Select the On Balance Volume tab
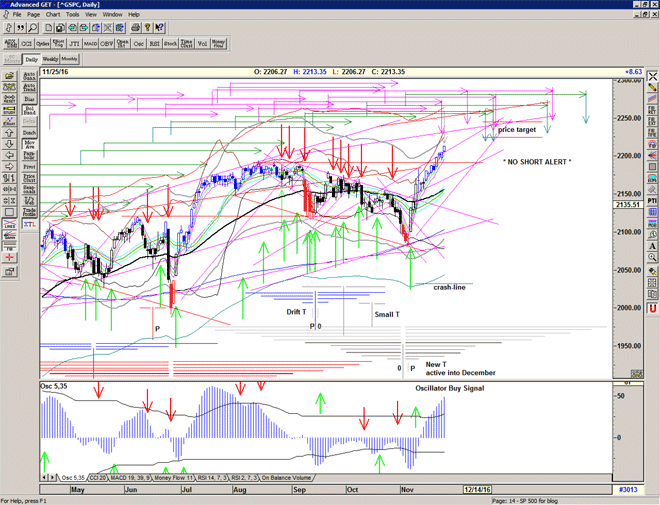This screenshot has height=505, width=660. tap(286, 478)
